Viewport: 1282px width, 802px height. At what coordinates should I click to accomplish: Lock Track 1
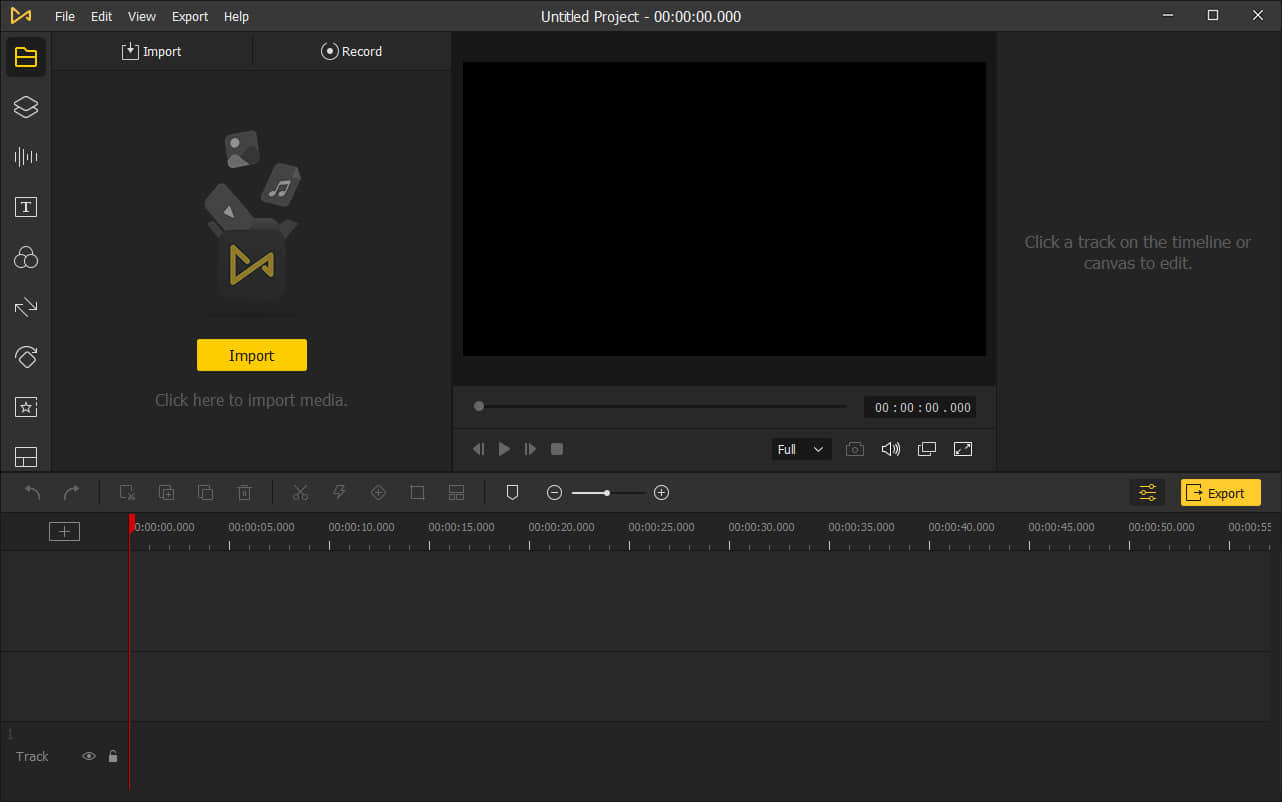(x=112, y=756)
